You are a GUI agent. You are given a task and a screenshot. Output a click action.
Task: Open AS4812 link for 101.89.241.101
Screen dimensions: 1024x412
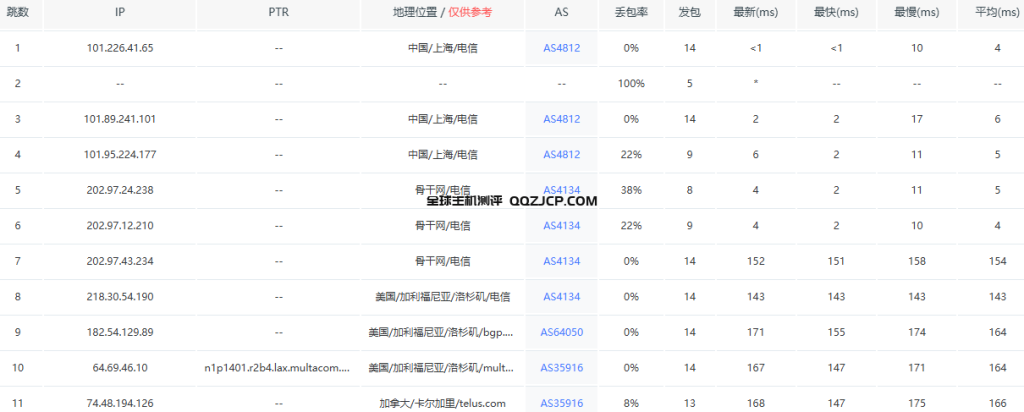tap(562, 119)
